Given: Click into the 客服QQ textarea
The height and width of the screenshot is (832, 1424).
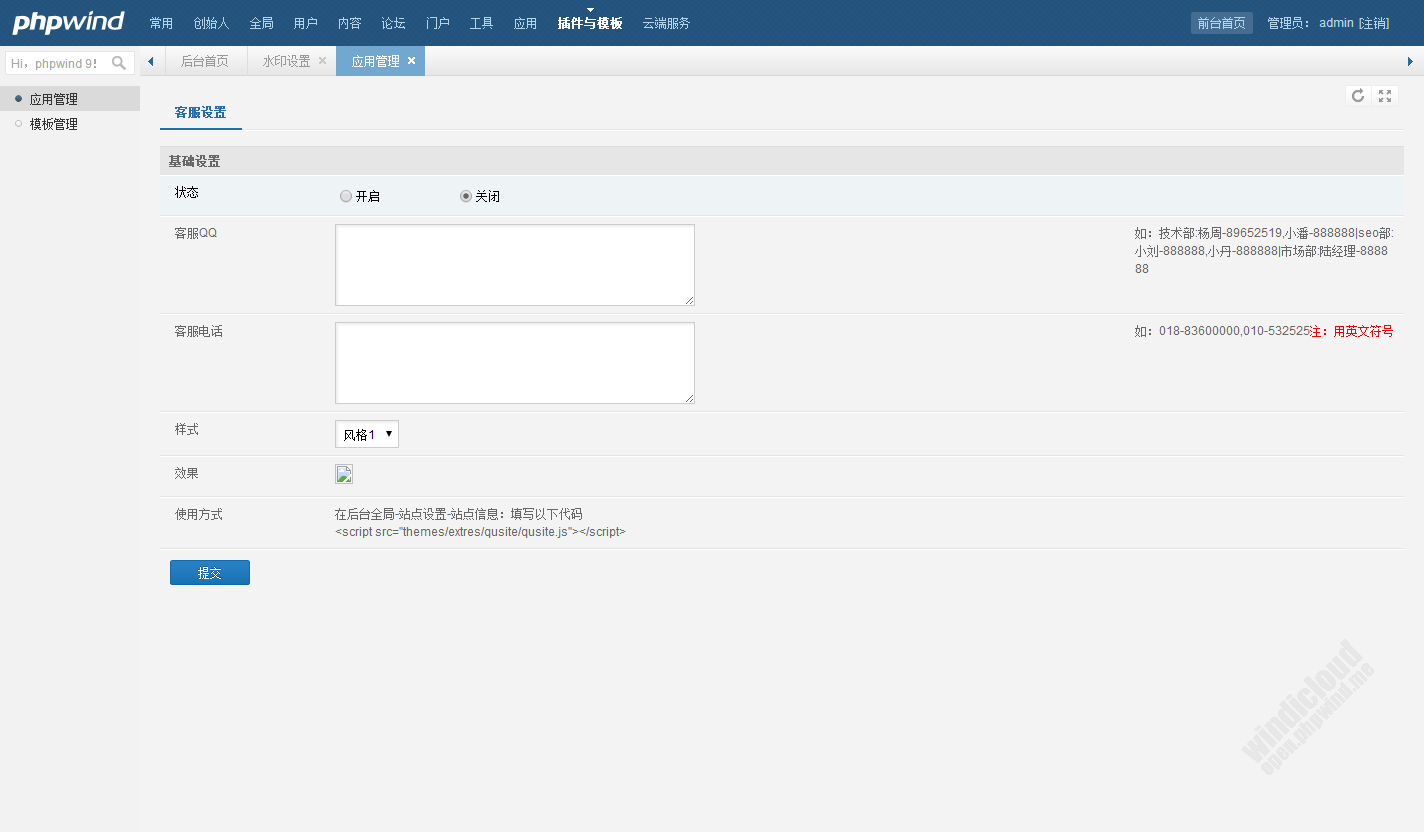Looking at the screenshot, I should tap(515, 265).
